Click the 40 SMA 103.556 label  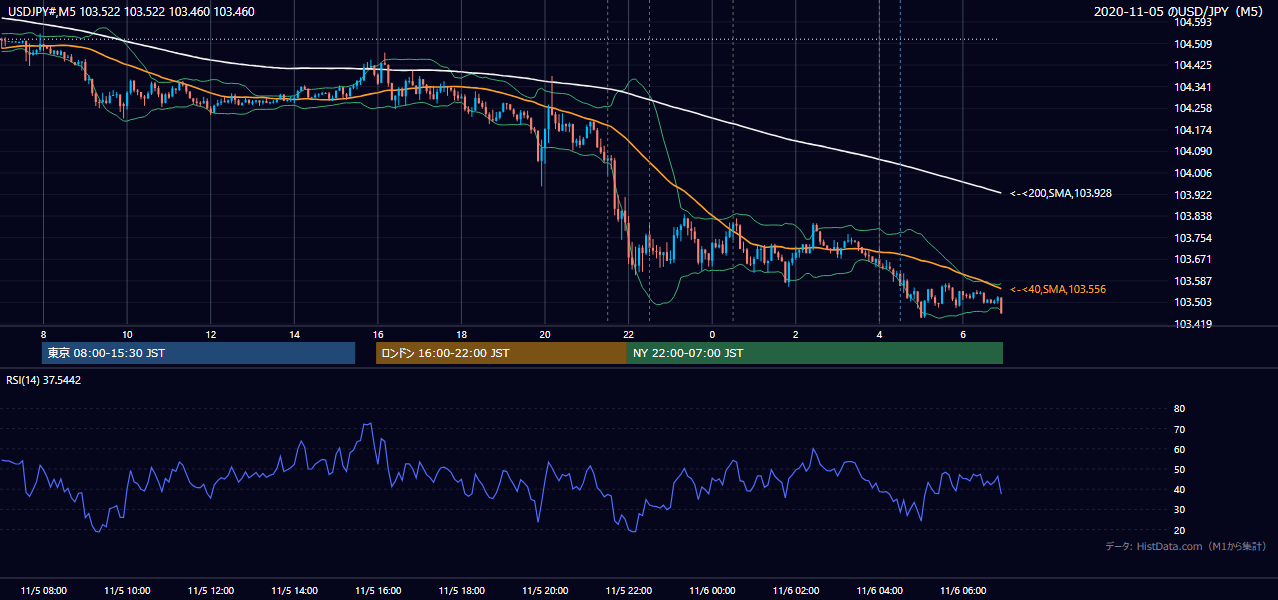point(1058,289)
